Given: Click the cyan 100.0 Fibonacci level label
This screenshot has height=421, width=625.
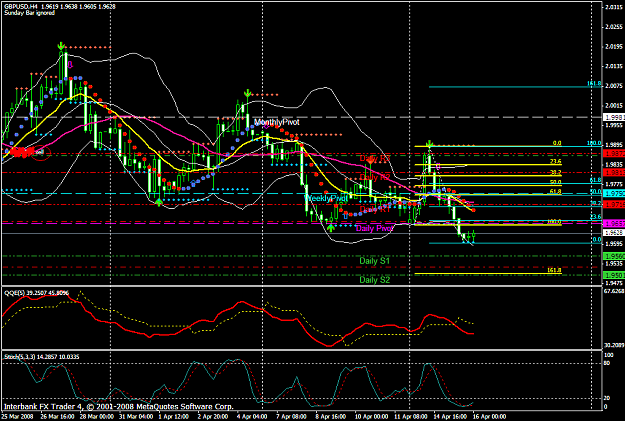Looking at the screenshot, I should 594,143.
